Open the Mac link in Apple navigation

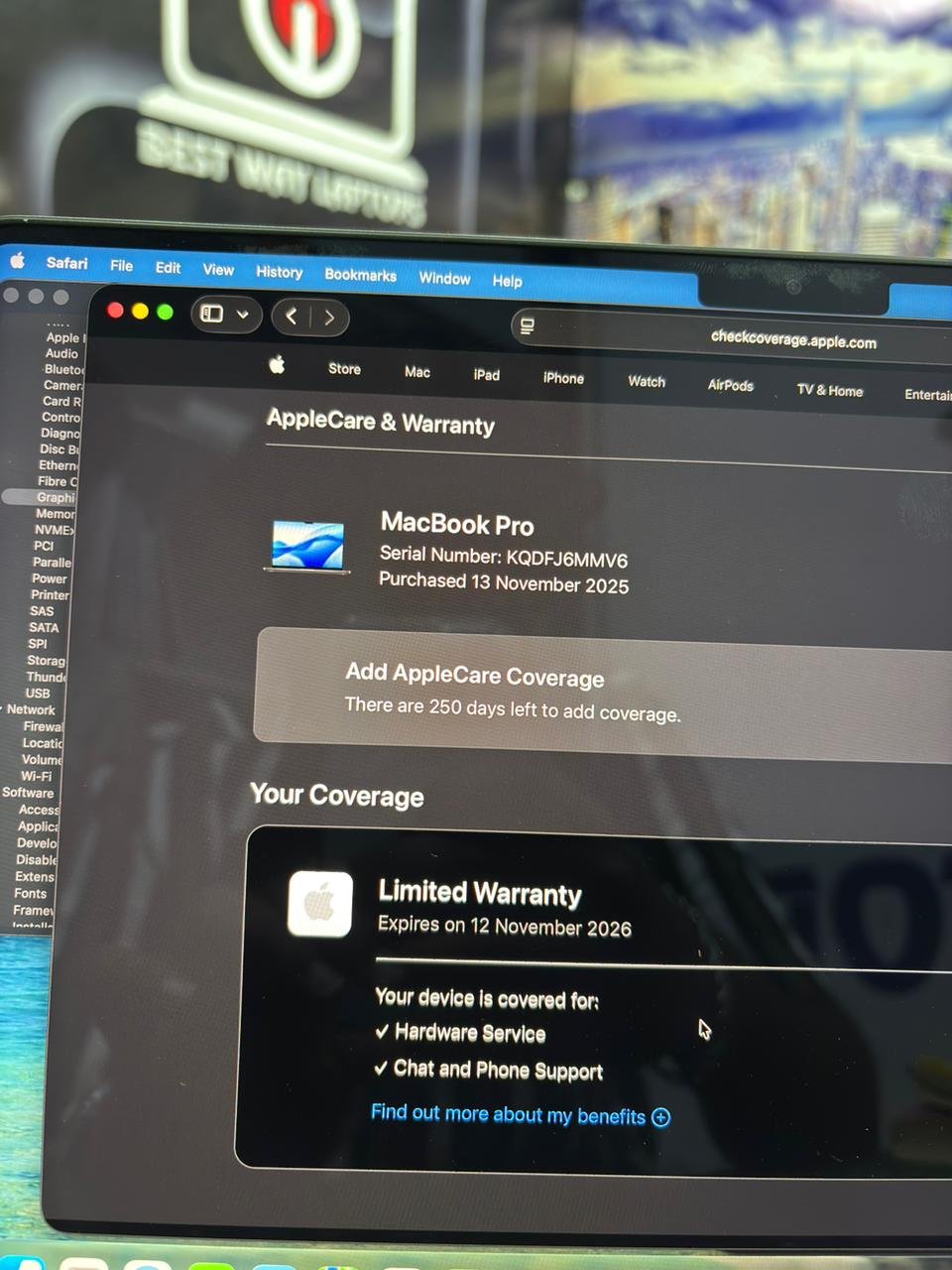coord(417,372)
